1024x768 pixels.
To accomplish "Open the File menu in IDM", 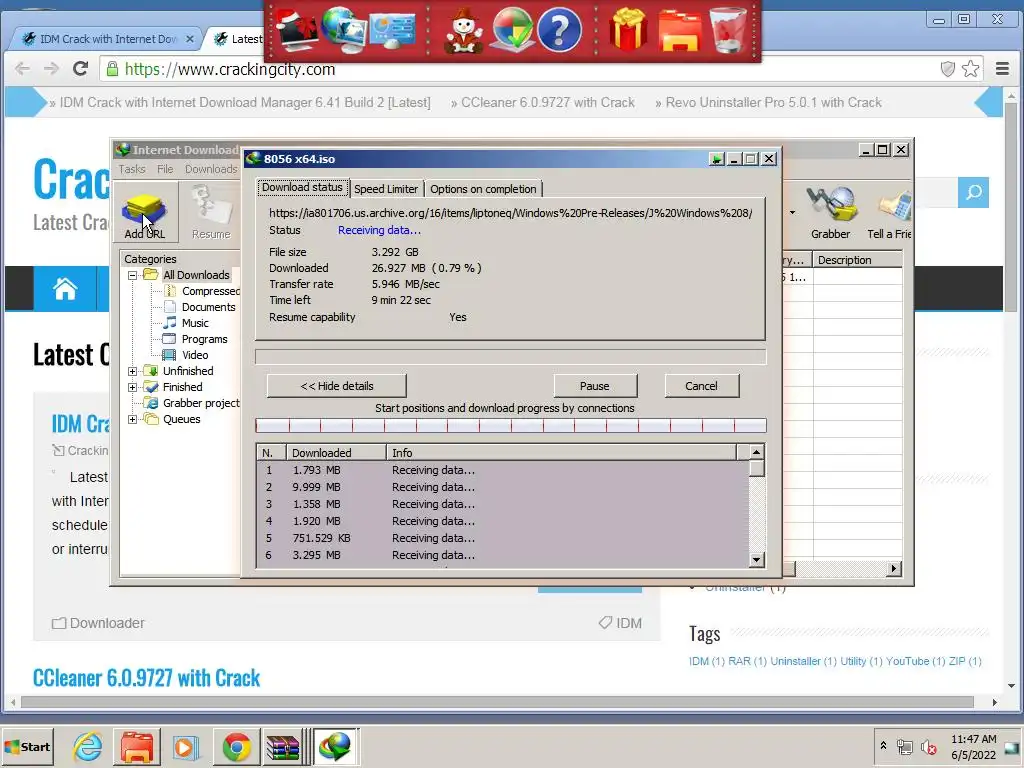I will coord(165,169).
